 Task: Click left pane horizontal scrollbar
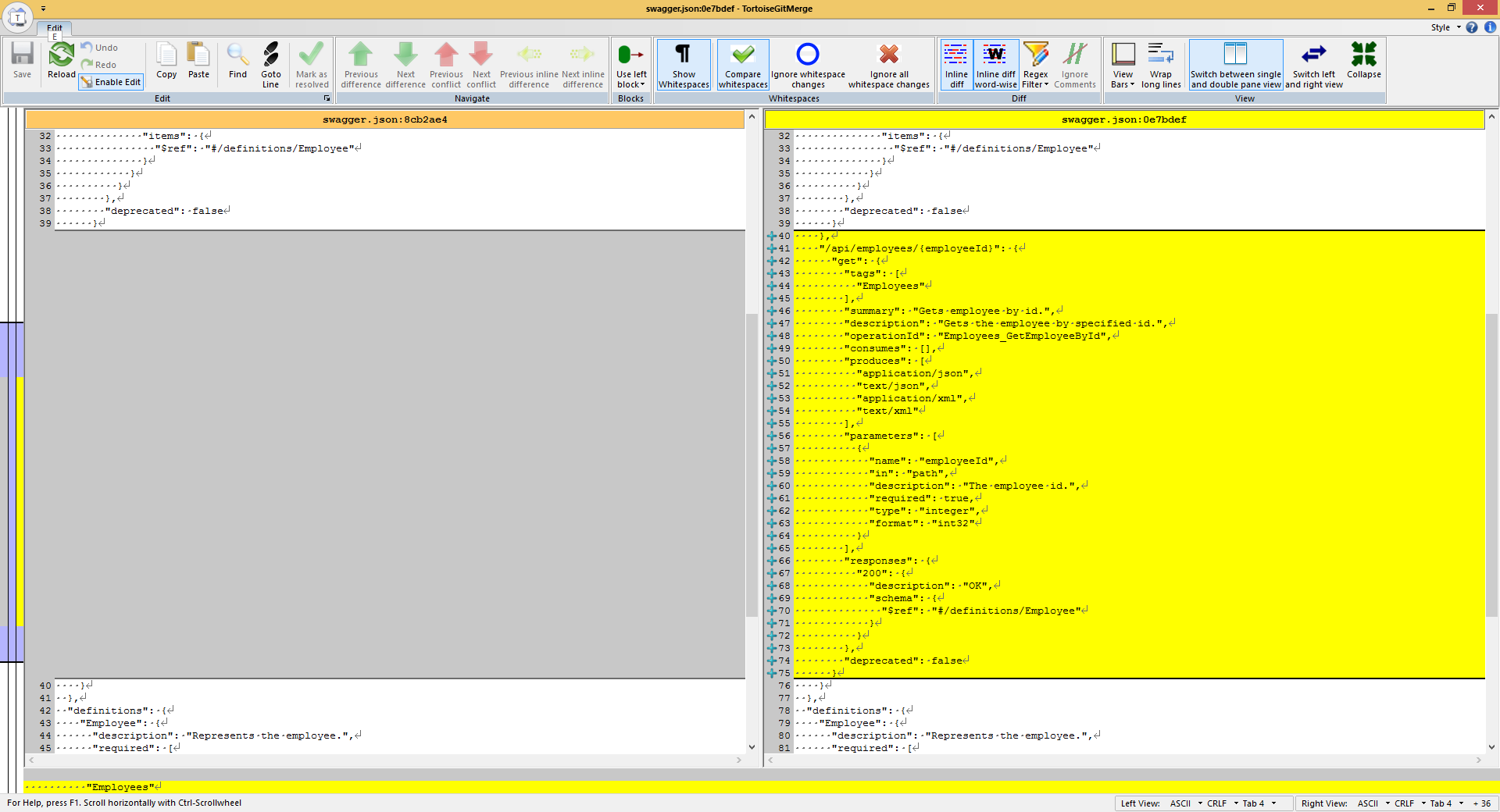click(384, 760)
